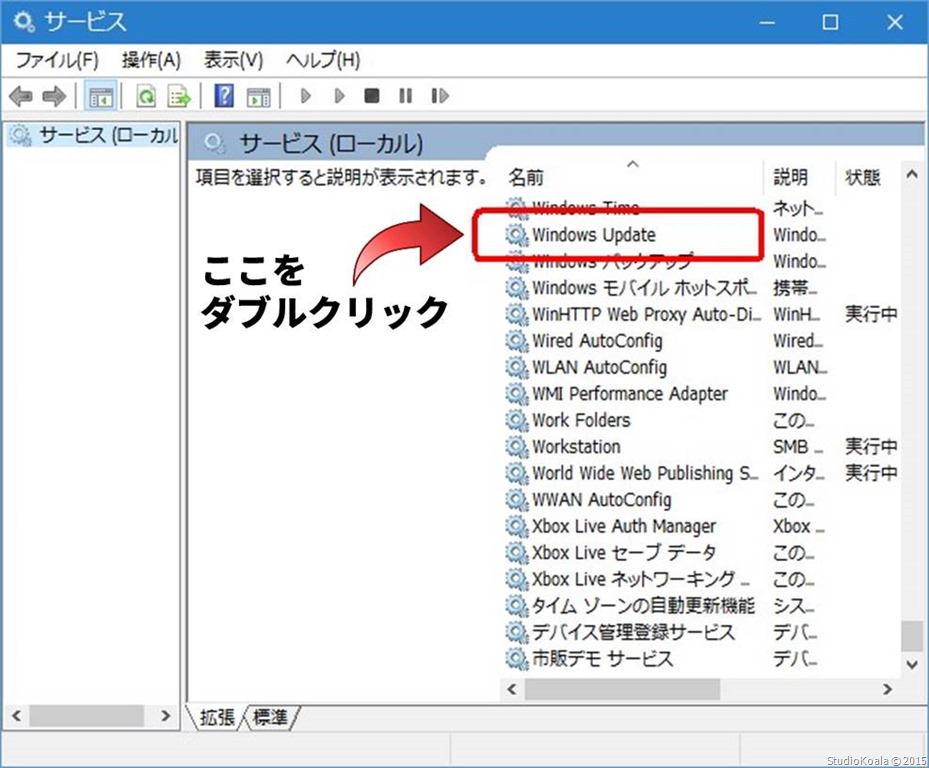Click the left tree pane scroll left arrow
This screenshot has width=929, height=768.
(17, 715)
